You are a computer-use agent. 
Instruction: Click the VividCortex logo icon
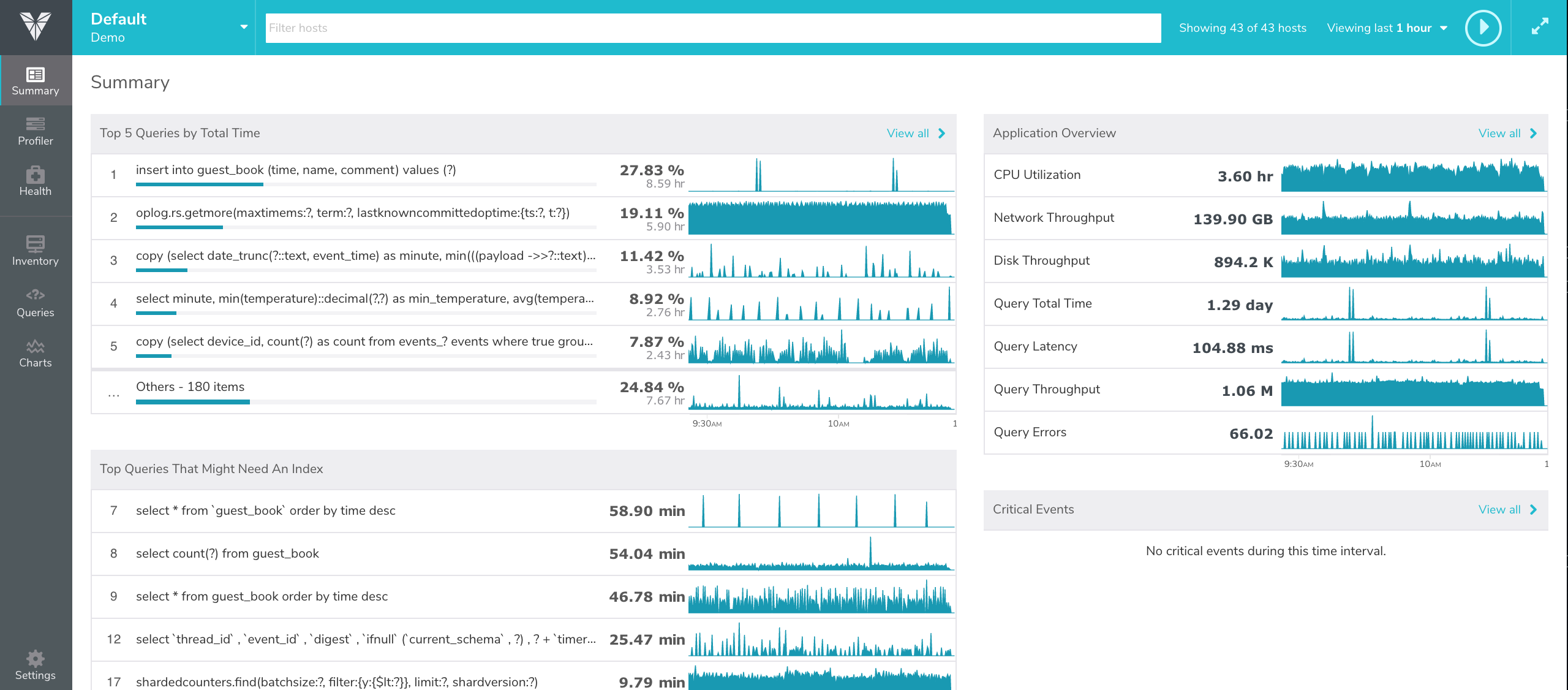coord(36,26)
